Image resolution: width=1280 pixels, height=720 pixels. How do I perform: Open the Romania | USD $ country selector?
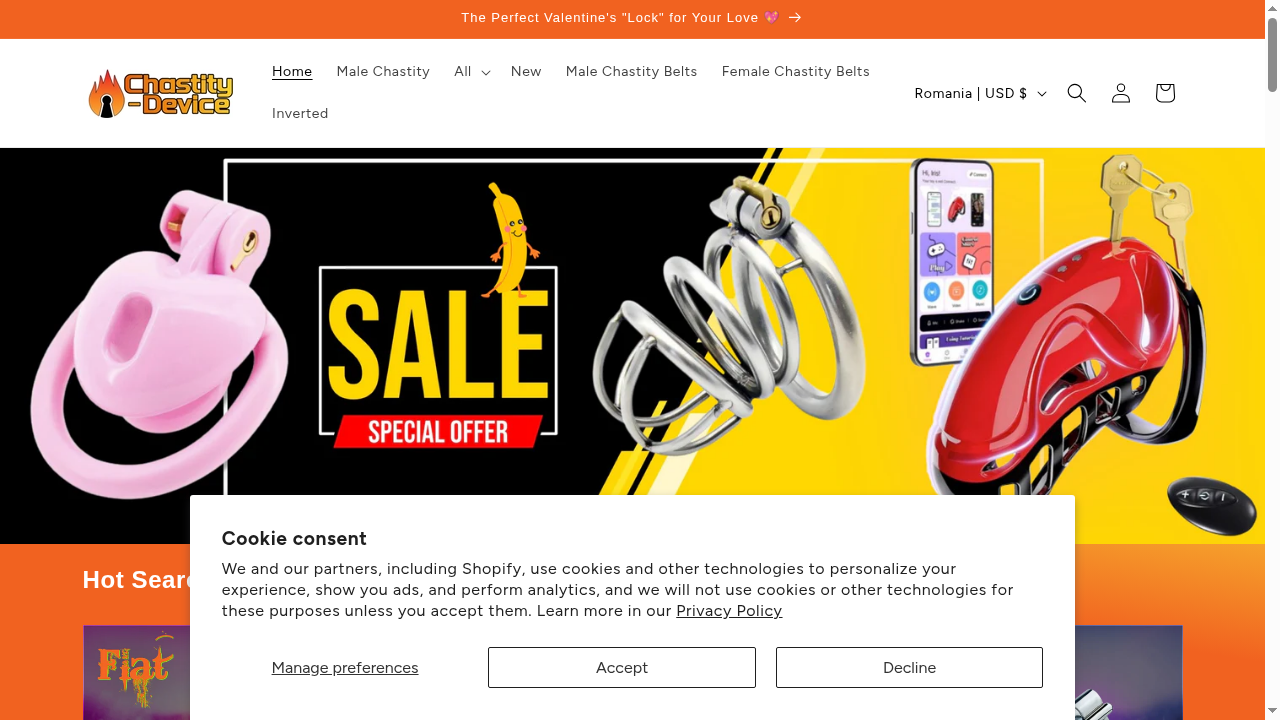(980, 93)
